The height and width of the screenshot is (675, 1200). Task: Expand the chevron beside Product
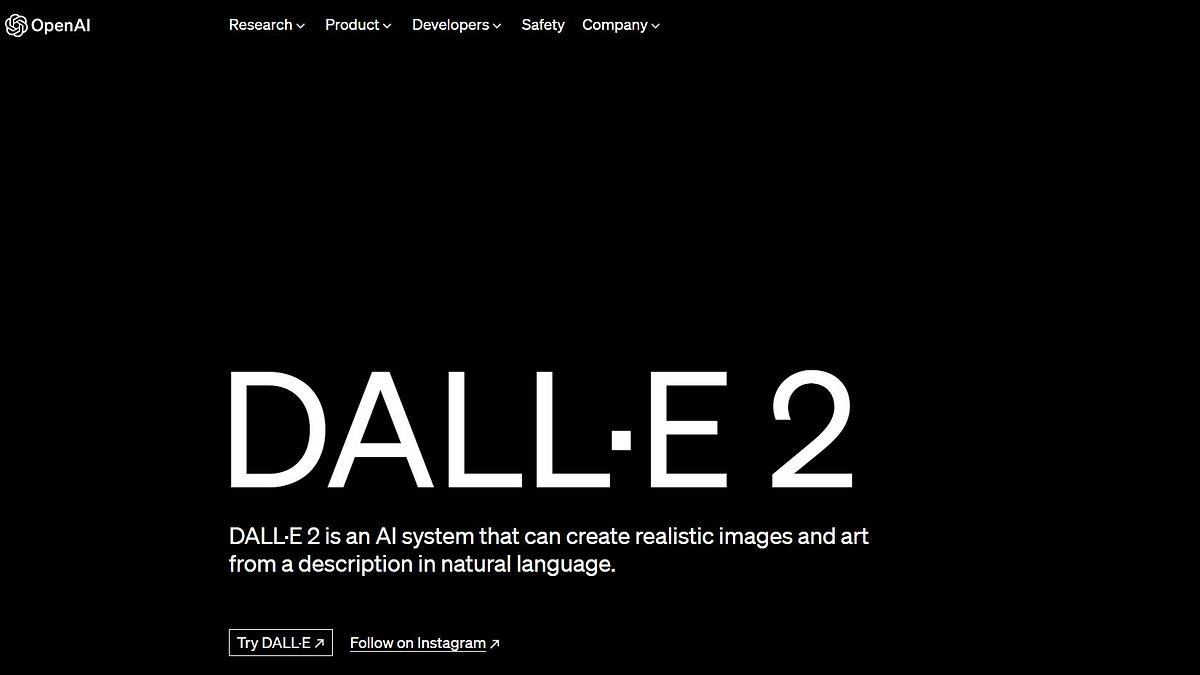point(387,26)
